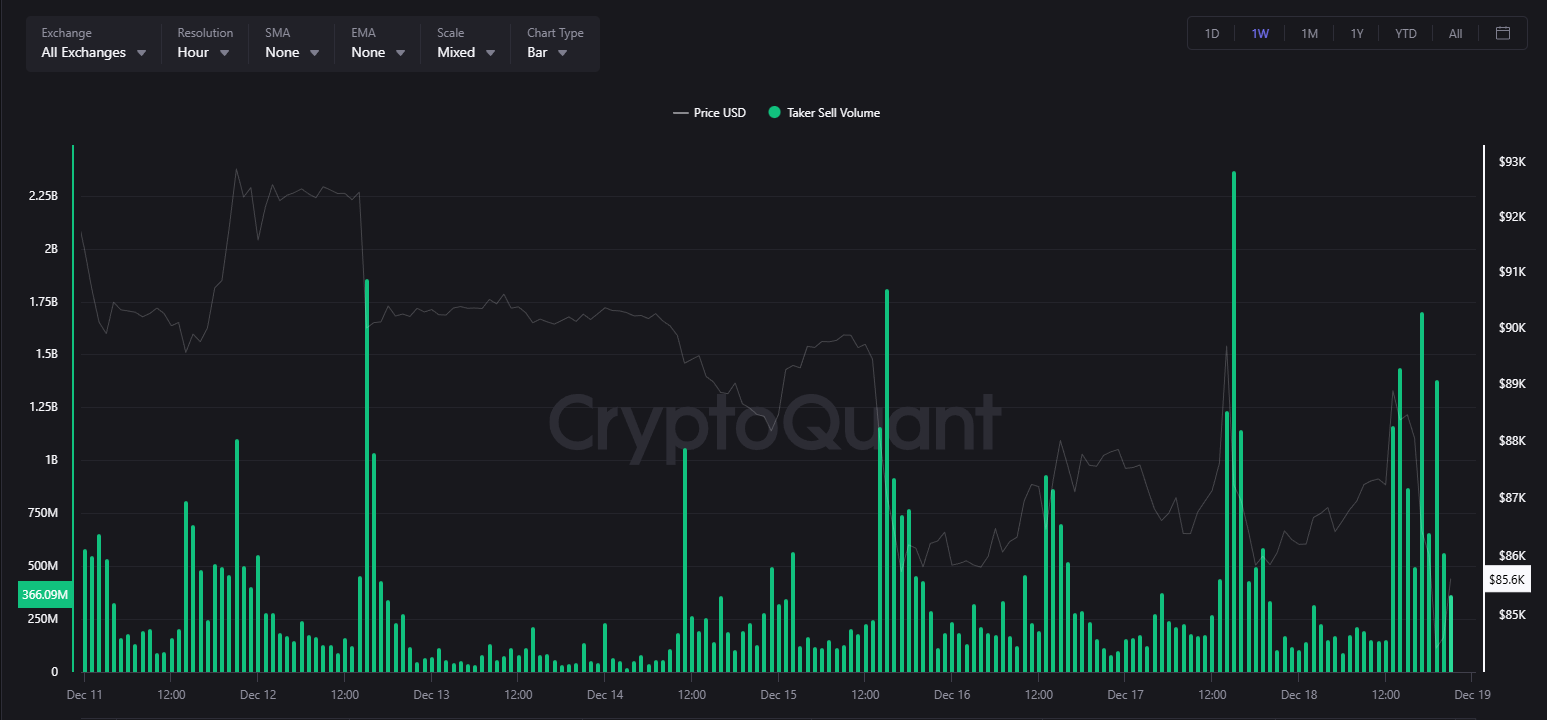Toggle visibility of the Price USD series
Screen dimensions: 1547x720
pyautogui.click(x=709, y=112)
